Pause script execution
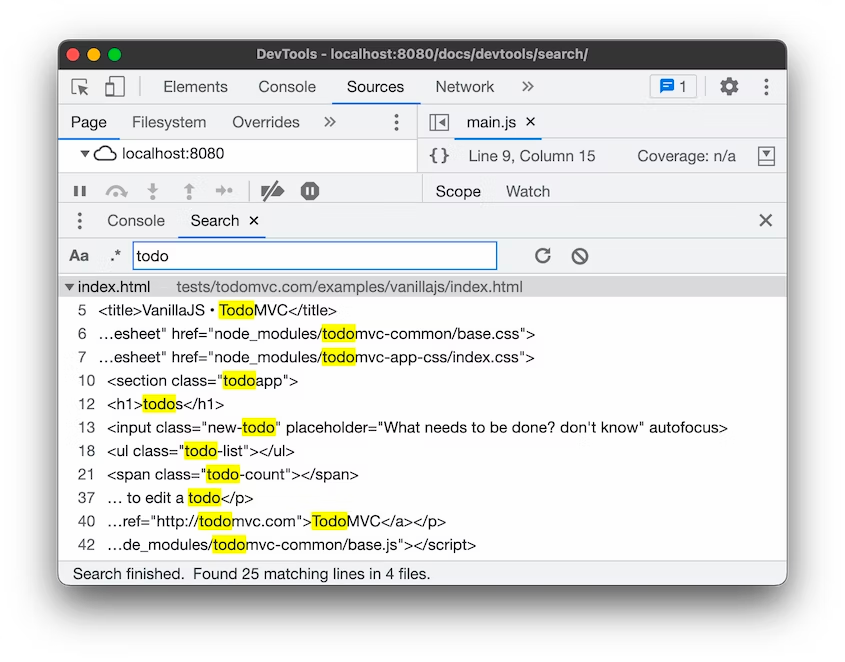Screen dimensions: 845x662 (x=80, y=191)
